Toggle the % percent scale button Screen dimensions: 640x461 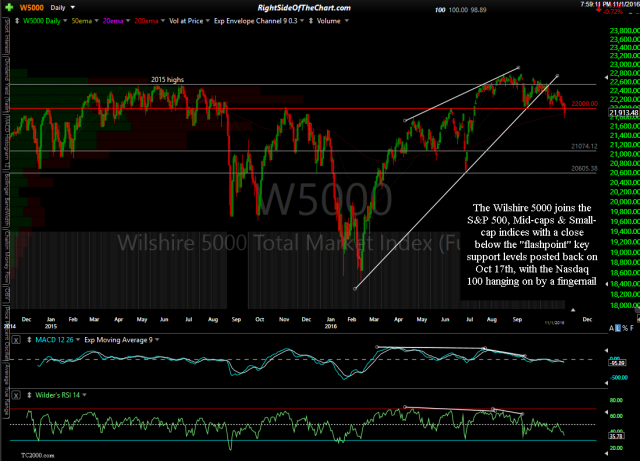(x=625, y=328)
